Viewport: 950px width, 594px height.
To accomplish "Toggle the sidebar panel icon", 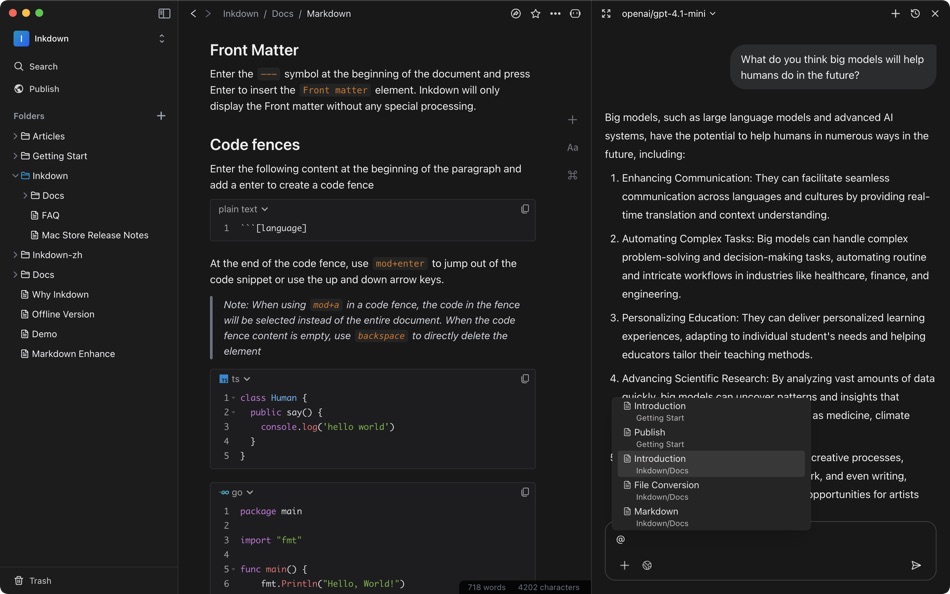I will [x=164, y=13].
